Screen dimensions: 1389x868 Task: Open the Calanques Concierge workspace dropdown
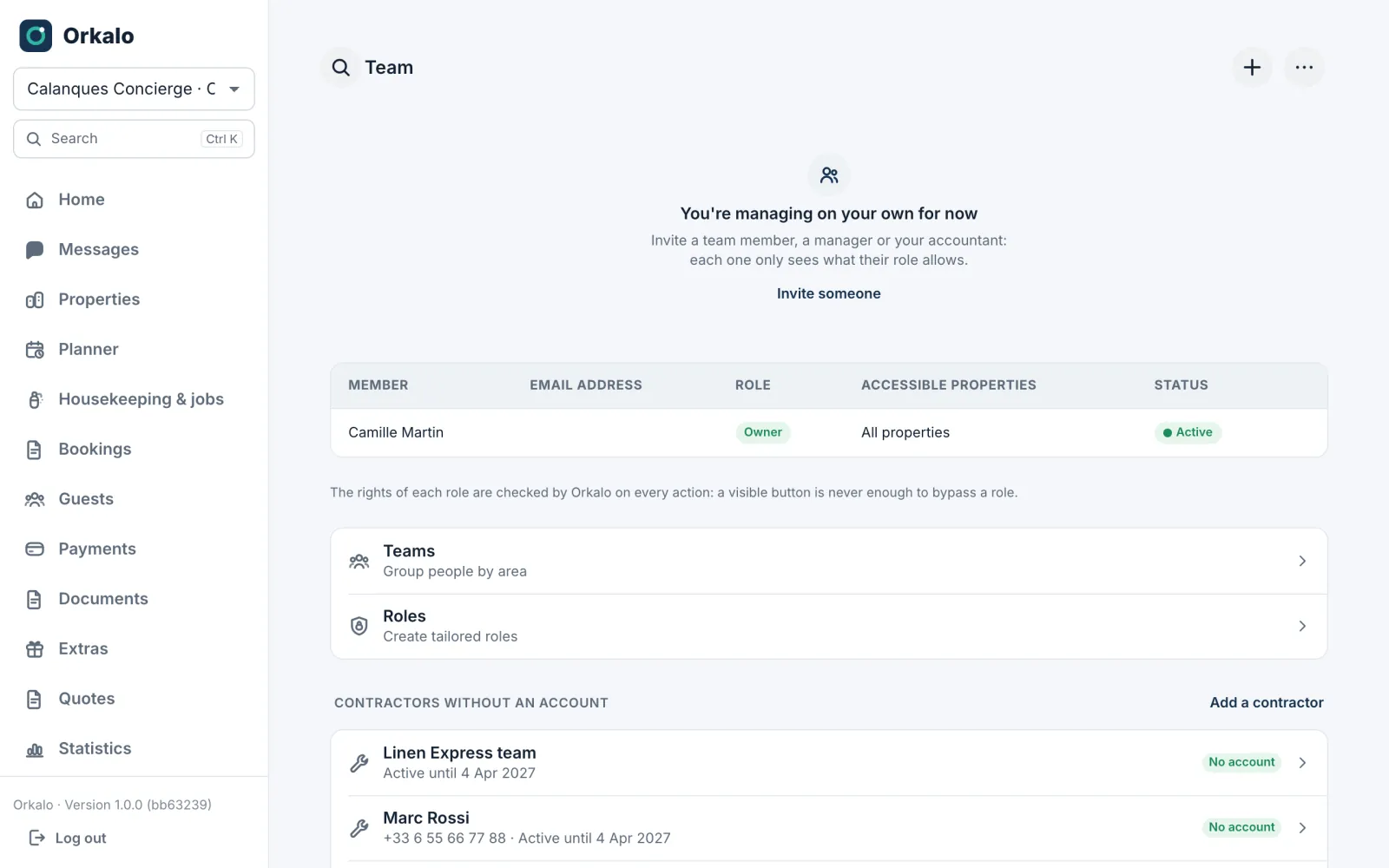tap(134, 89)
